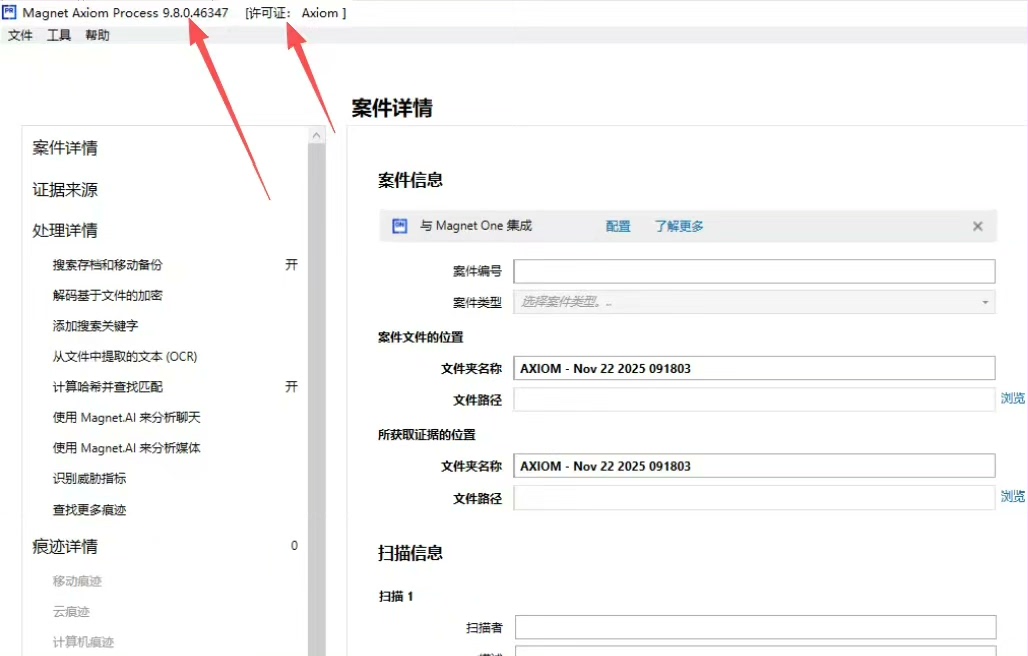Open 查找更多痕迹 settings
This screenshot has width=1028, height=656.
(89, 510)
